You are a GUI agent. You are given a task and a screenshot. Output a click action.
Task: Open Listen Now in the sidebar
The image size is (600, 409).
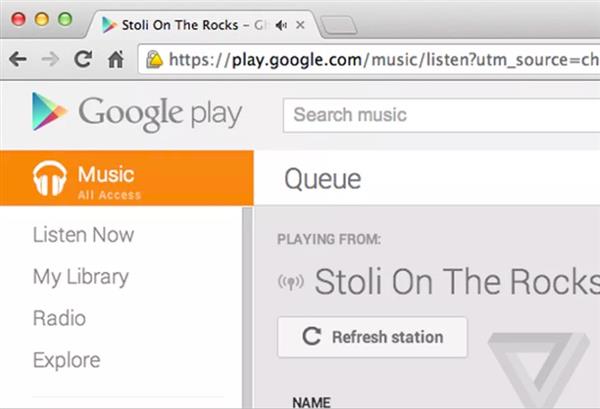[83, 235]
